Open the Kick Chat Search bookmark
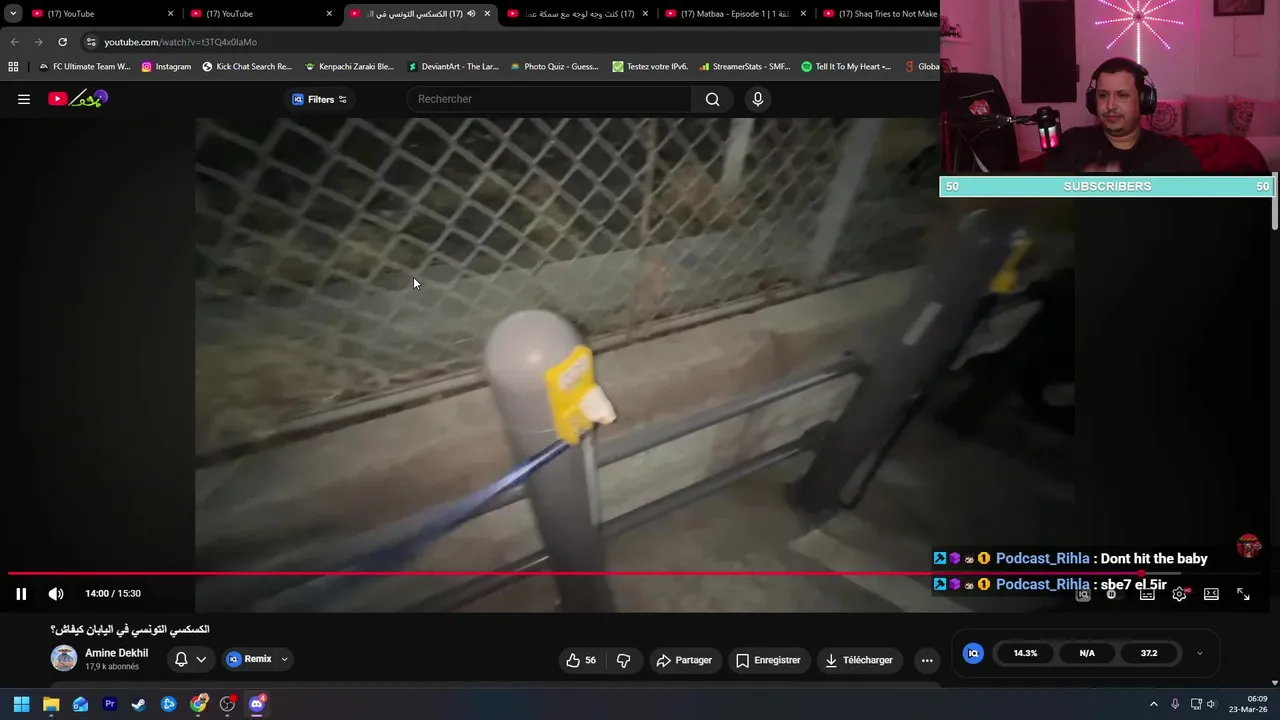The image size is (1280, 720). [x=247, y=67]
